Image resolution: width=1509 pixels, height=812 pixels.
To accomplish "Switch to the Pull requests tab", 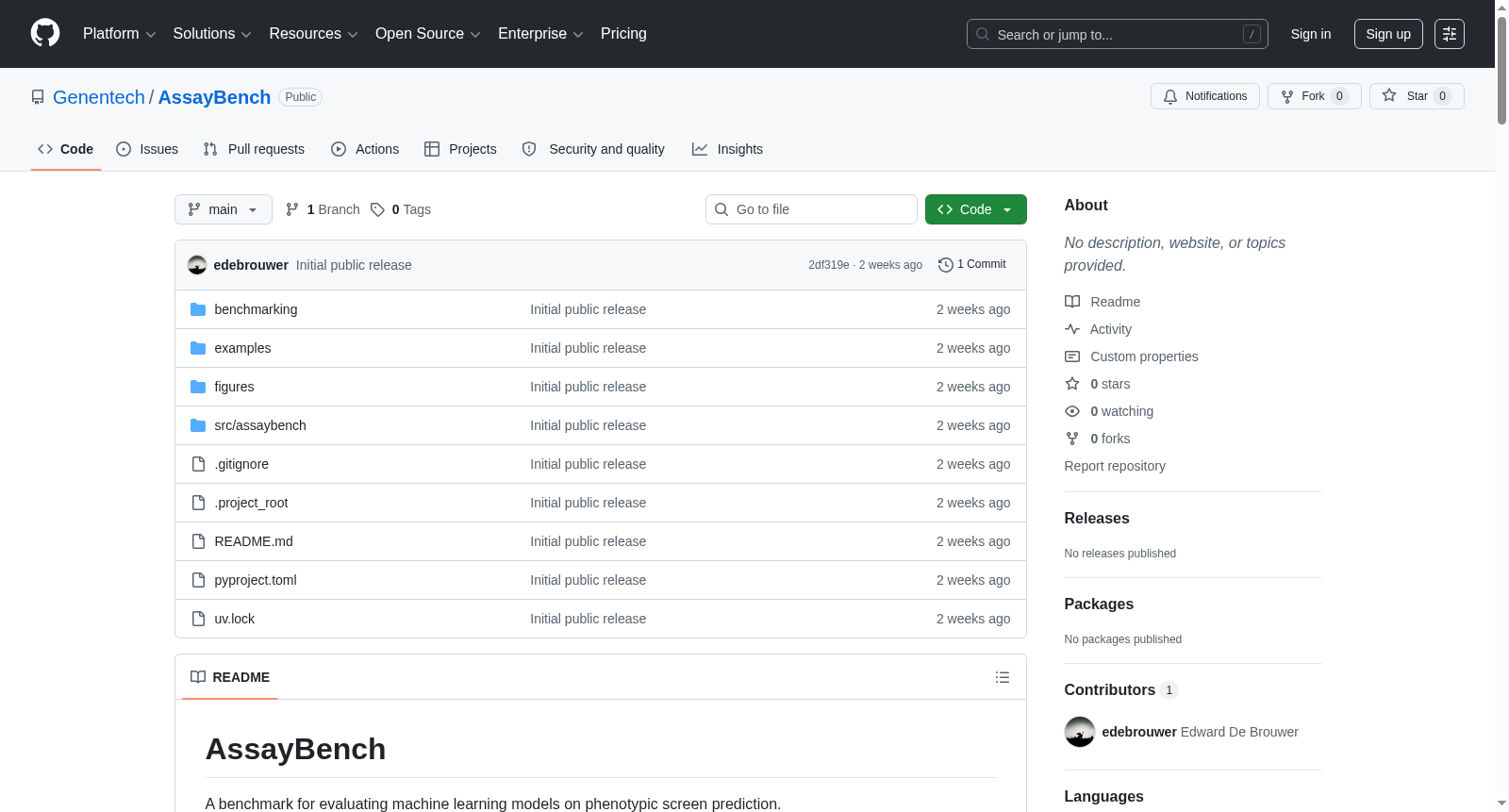I will coord(254,149).
